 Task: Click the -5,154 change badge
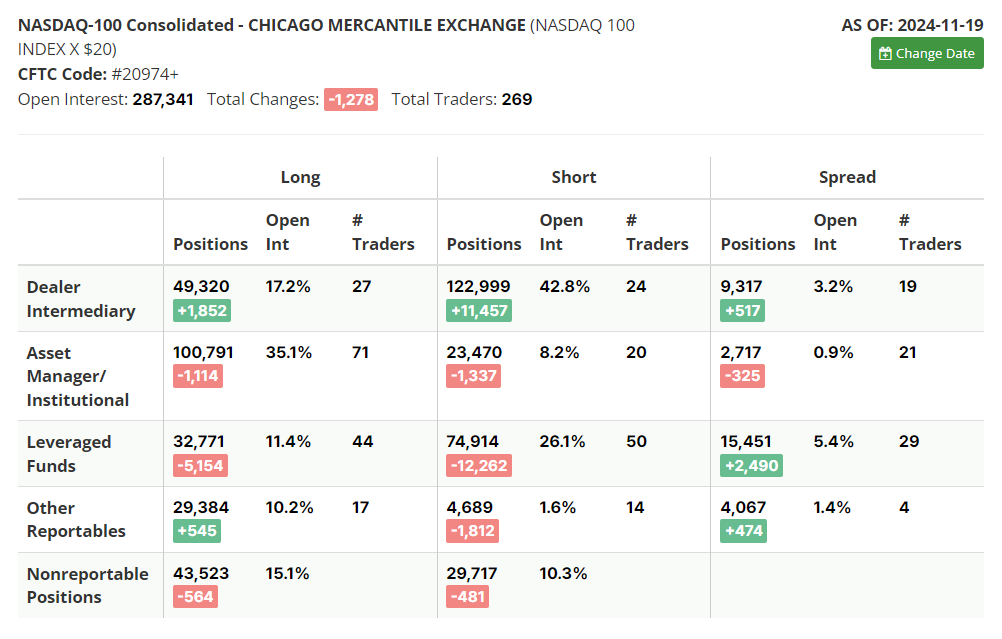[201, 466]
